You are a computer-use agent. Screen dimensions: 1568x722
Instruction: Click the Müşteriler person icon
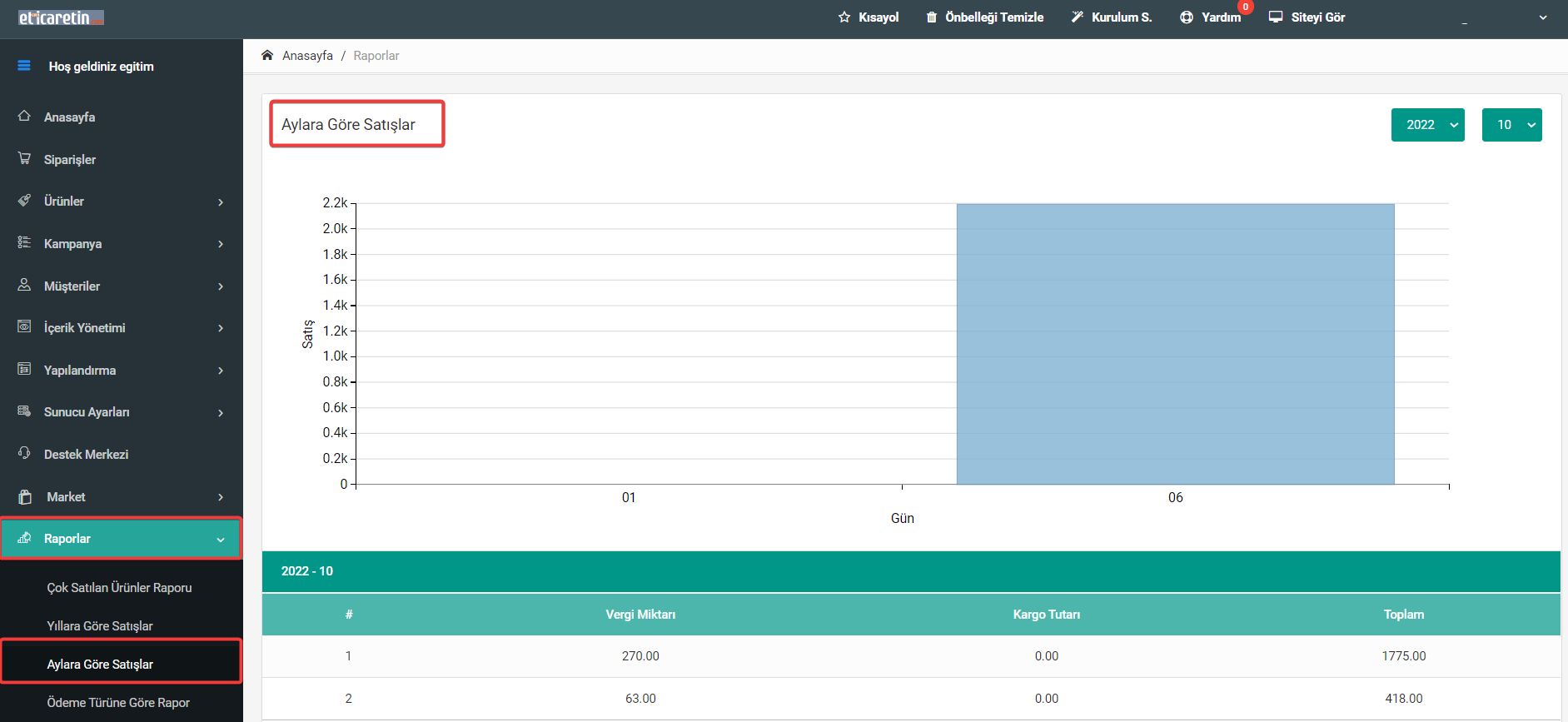pos(24,285)
